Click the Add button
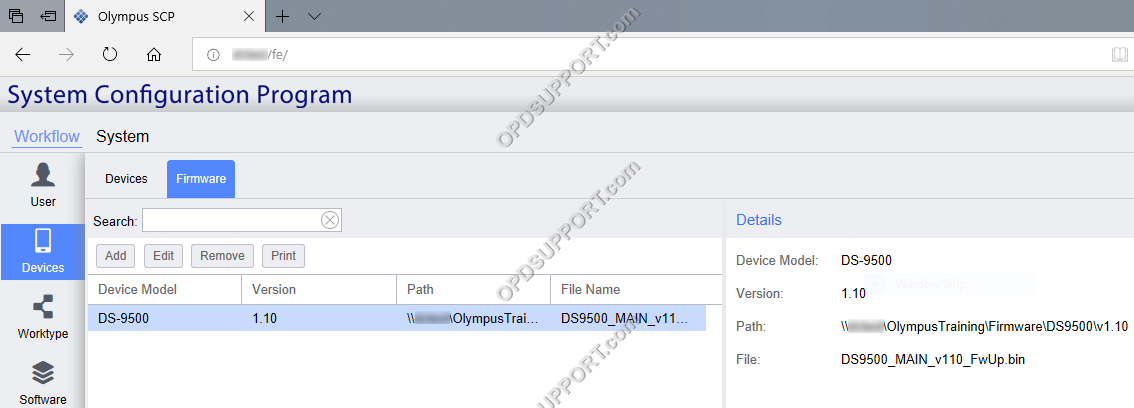 116,255
